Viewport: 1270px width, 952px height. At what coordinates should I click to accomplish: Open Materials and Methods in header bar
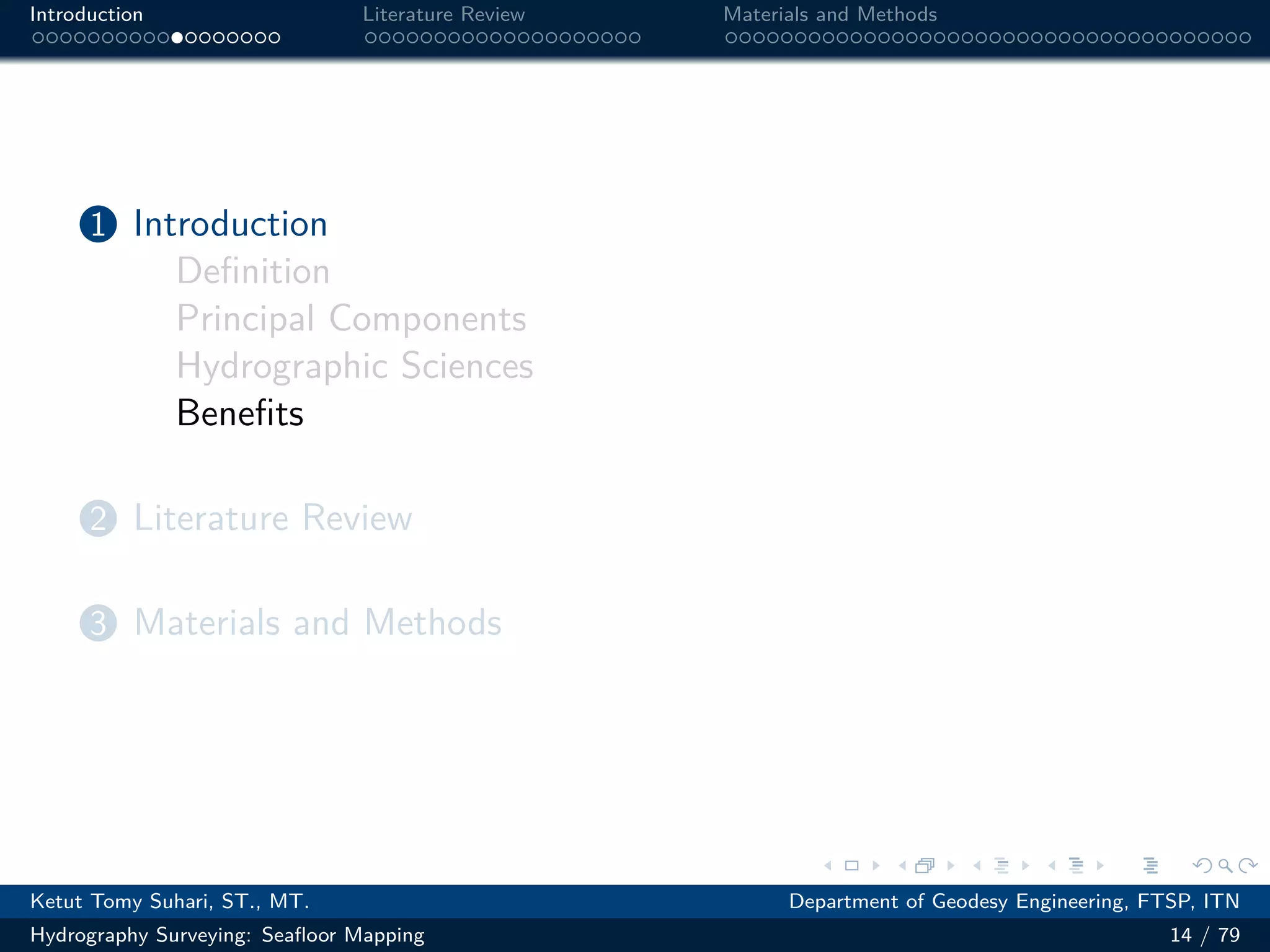830,14
